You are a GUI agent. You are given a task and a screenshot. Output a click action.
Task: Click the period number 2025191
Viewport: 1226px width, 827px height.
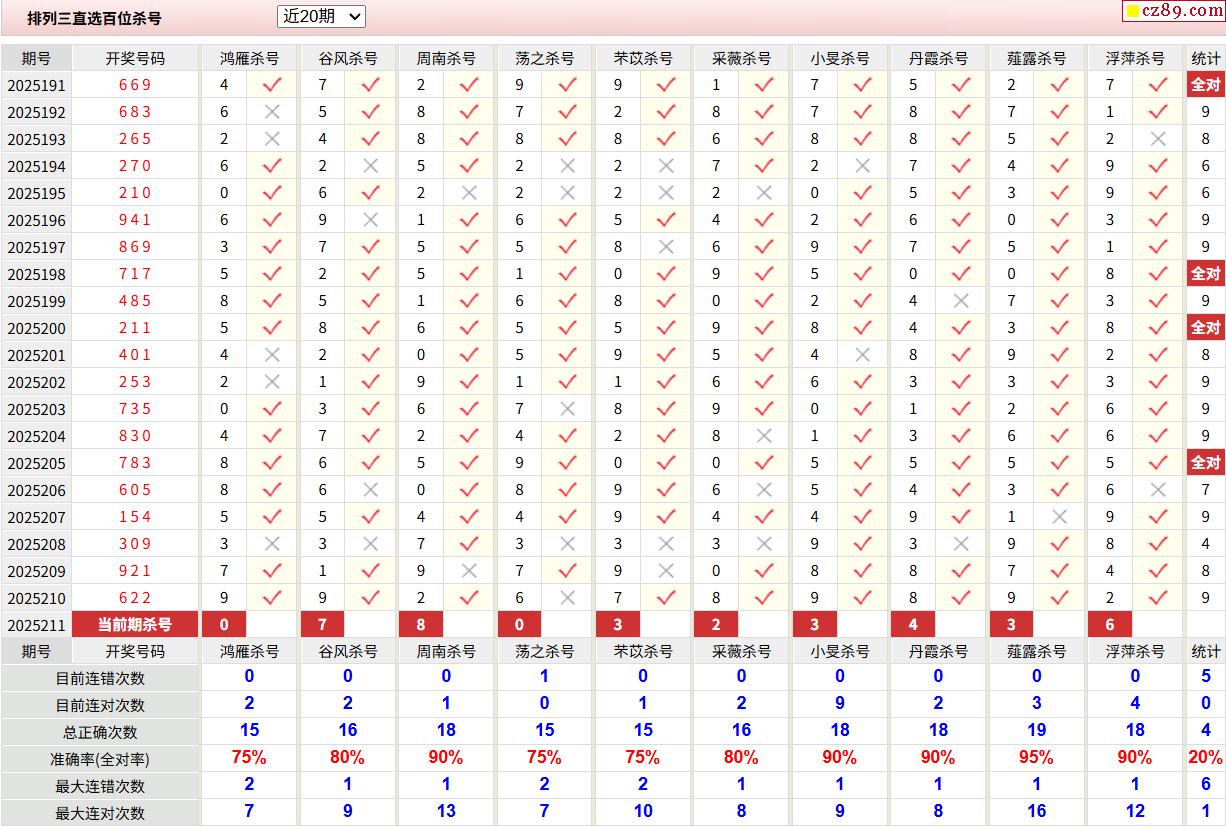[x=36, y=86]
